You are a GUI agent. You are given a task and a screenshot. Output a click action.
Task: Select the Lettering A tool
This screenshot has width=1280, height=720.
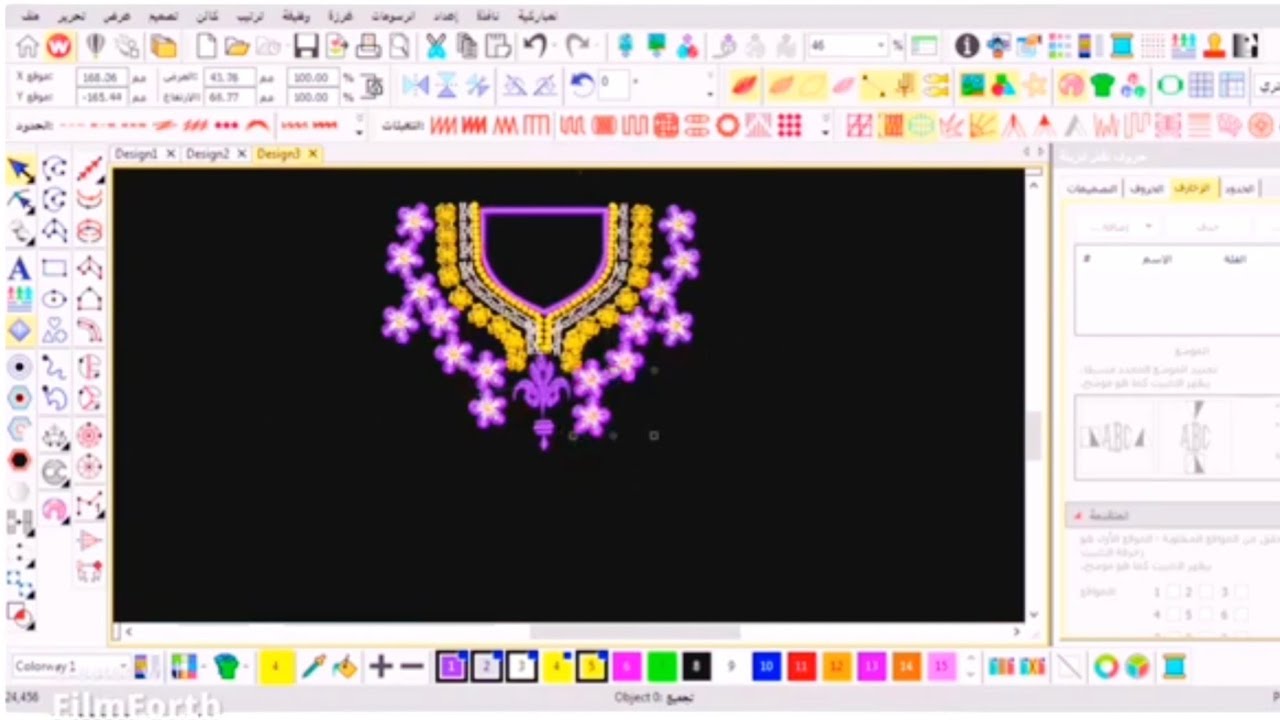tap(19, 268)
